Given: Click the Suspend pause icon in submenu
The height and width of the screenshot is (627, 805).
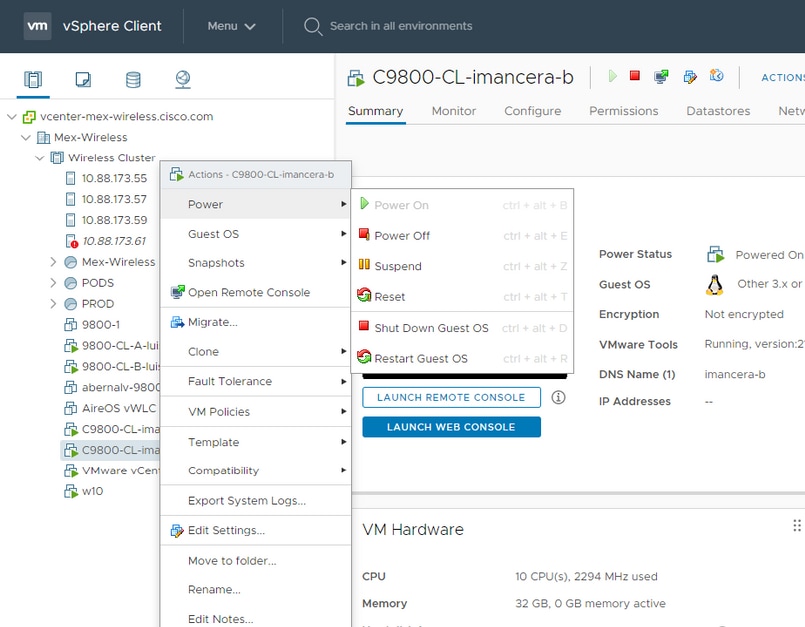Looking at the screenshot, I should point(364,264).
